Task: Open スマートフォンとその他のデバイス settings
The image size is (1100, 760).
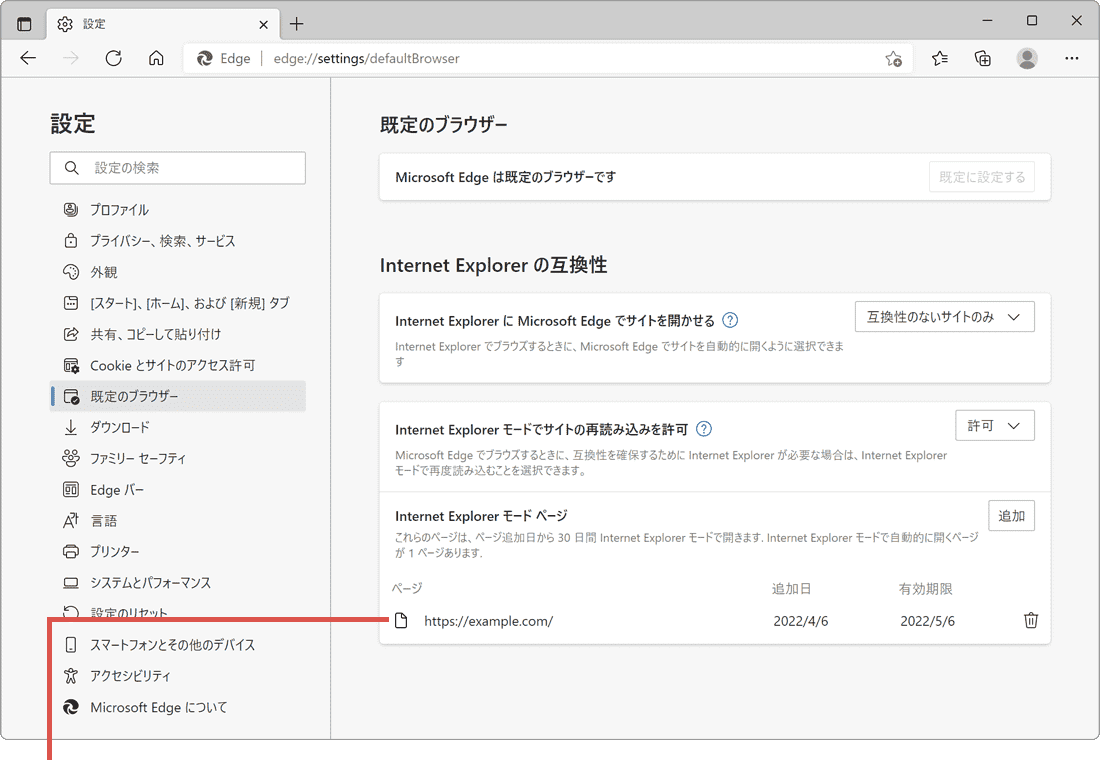Action: pos(178,644)
